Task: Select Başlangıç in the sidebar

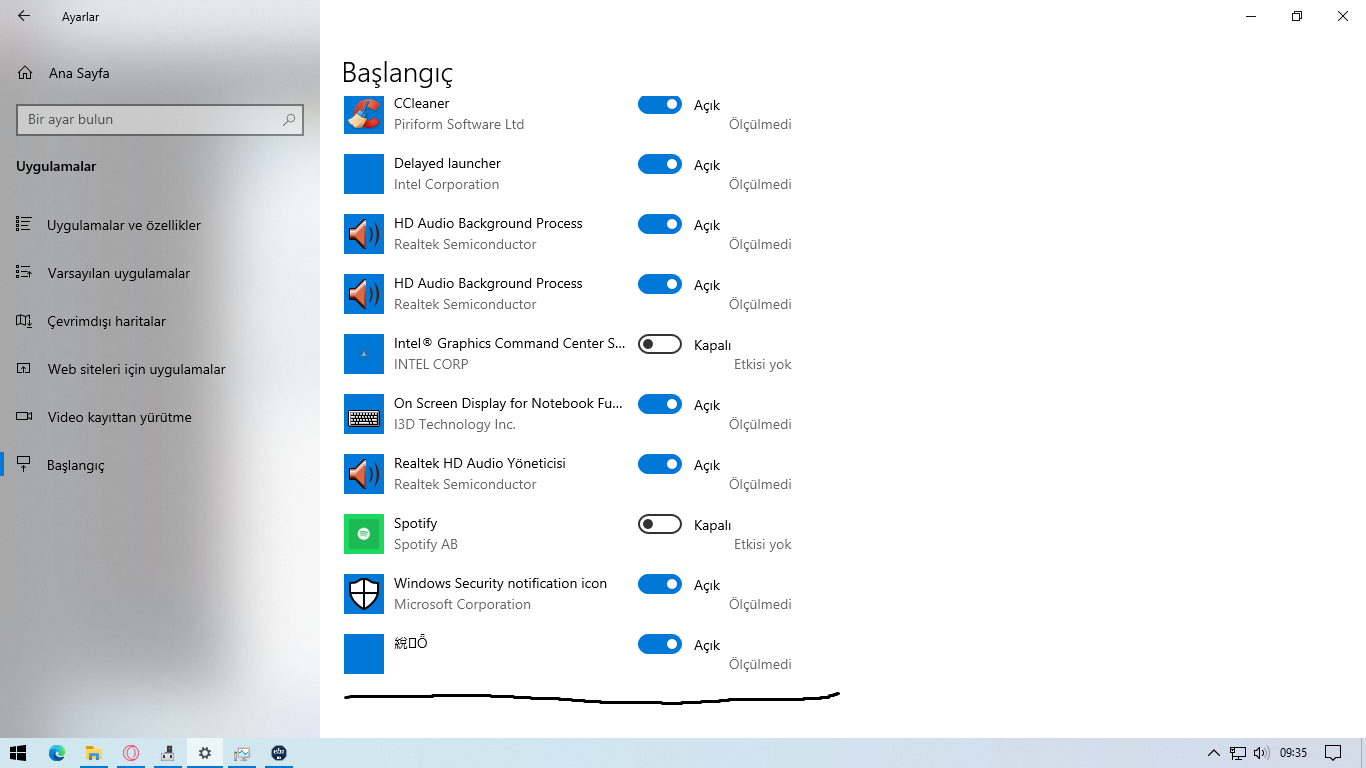Action: 160,465
